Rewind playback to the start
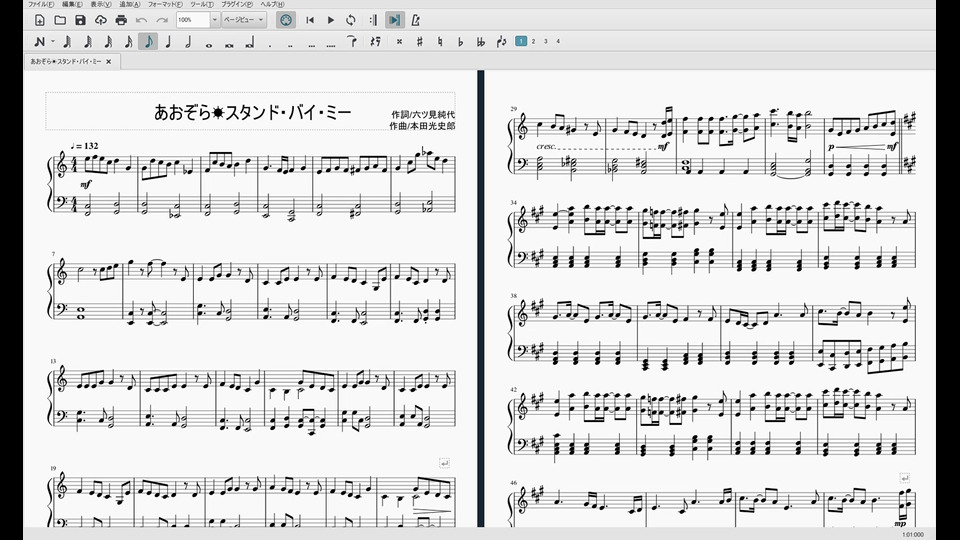The image size is (960, 540). (x=310, y=20)
